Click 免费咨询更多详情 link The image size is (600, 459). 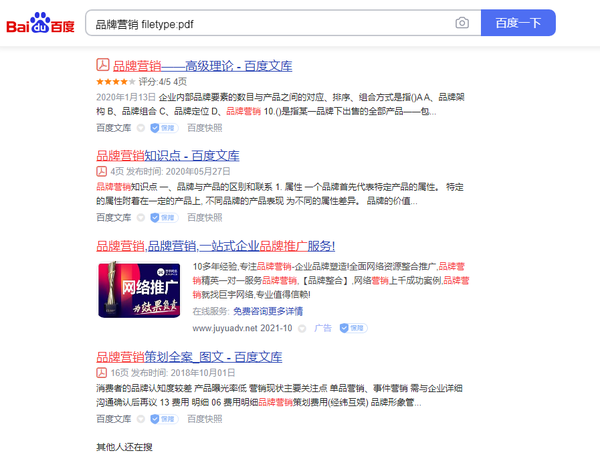tap(268, 311)
